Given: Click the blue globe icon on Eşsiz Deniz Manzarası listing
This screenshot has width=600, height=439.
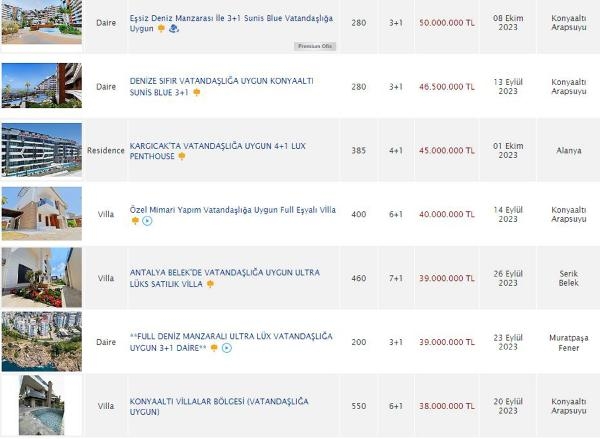Looking at the screenshot, I should 174,29.
